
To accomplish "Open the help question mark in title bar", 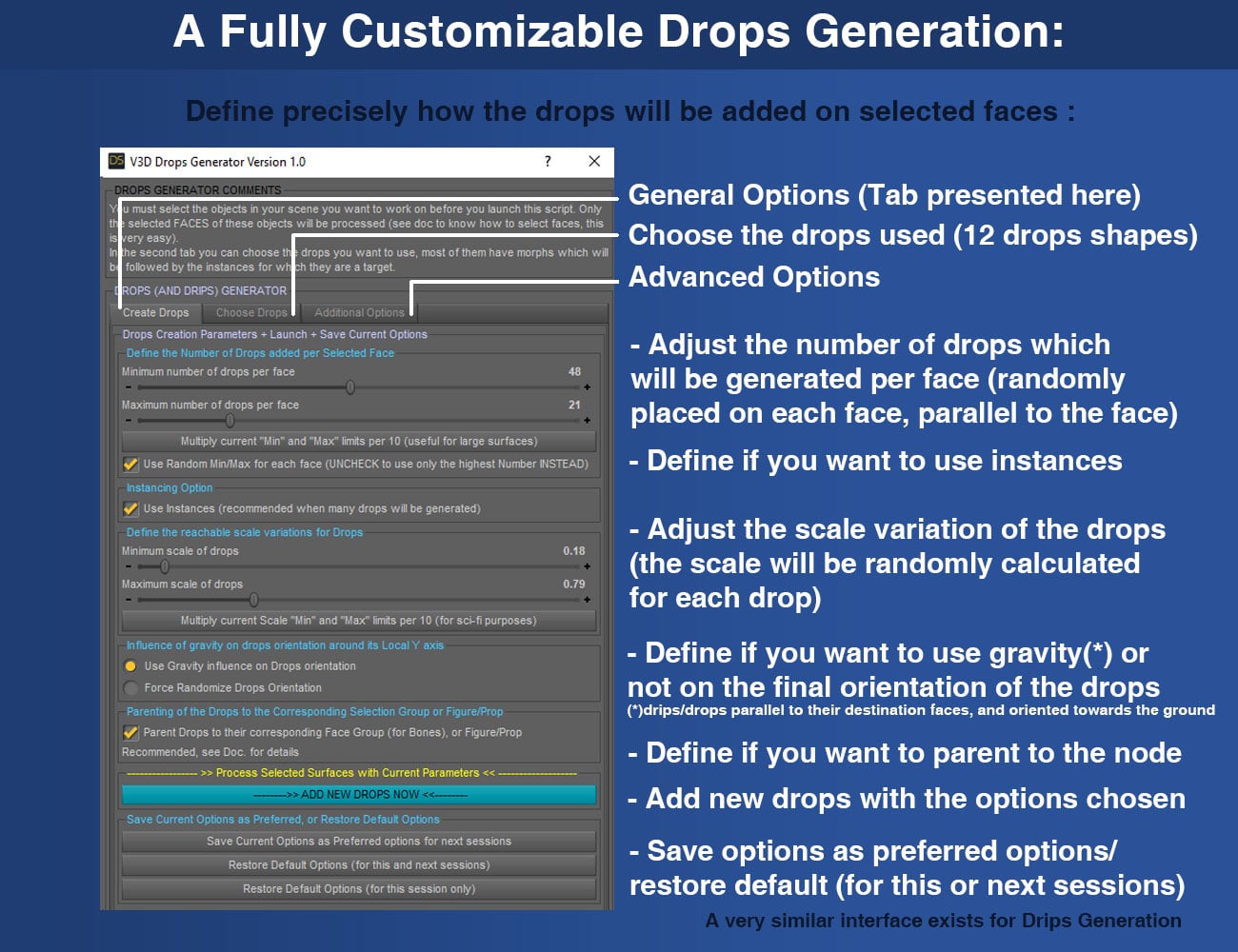I will [548, 161].
